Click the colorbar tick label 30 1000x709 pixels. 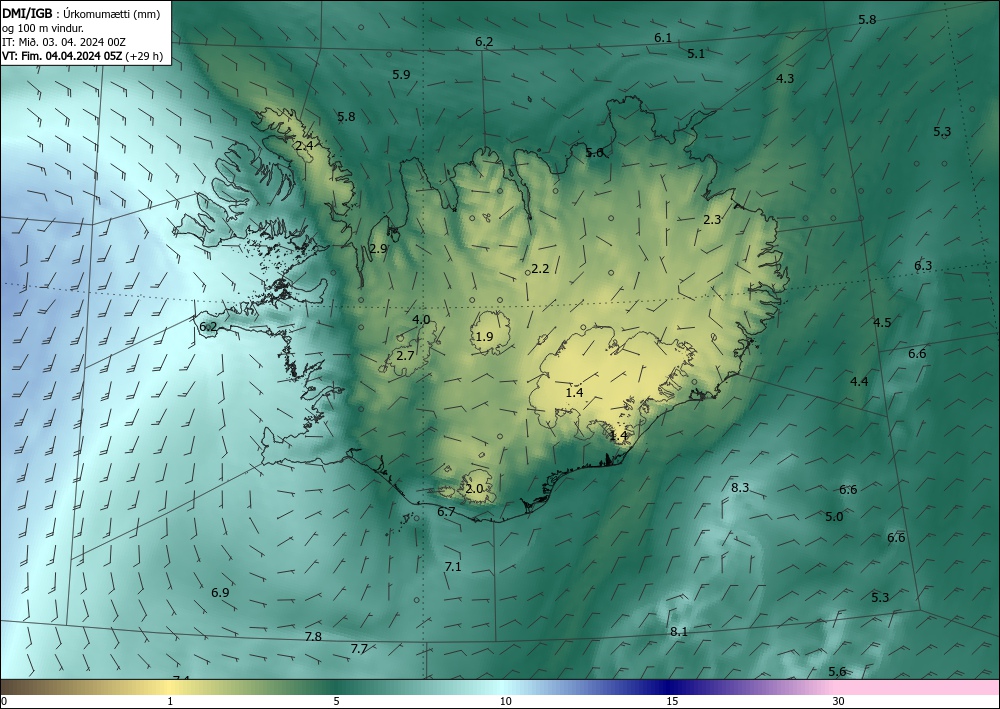pyautogui.click(x=839, y=701)
